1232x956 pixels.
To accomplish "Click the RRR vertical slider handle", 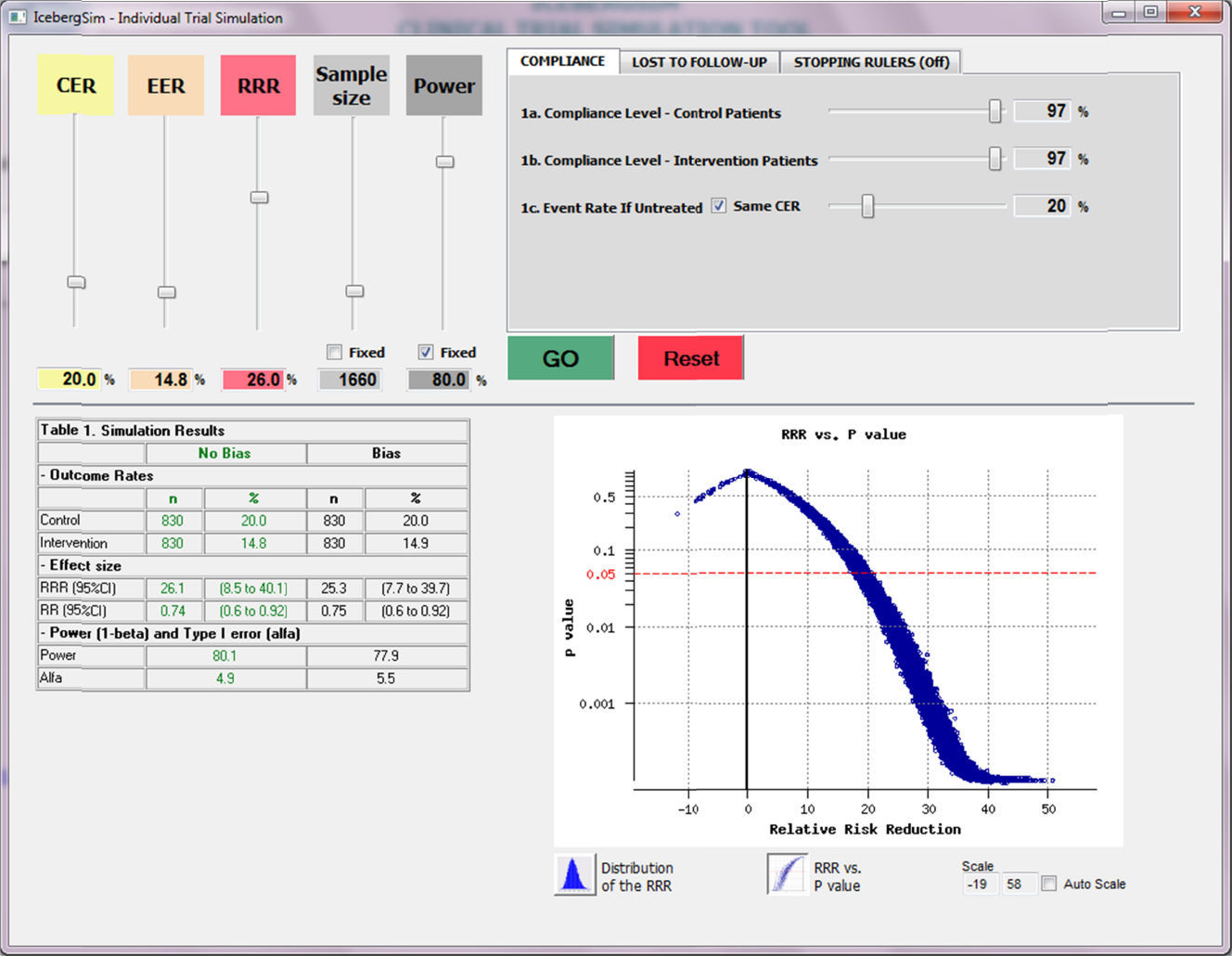I will (259, 197).
